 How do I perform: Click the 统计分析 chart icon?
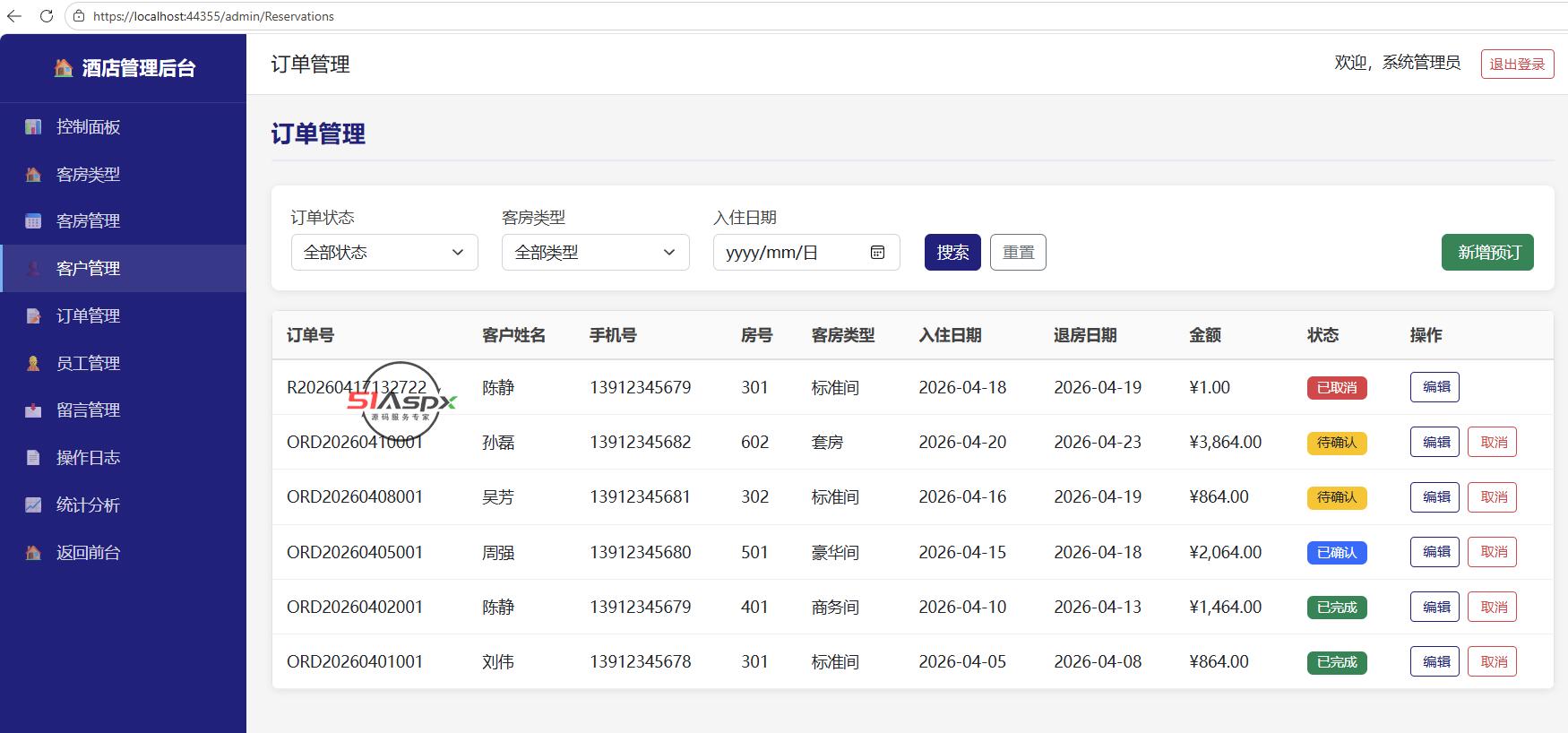click(x=33, y=505)
